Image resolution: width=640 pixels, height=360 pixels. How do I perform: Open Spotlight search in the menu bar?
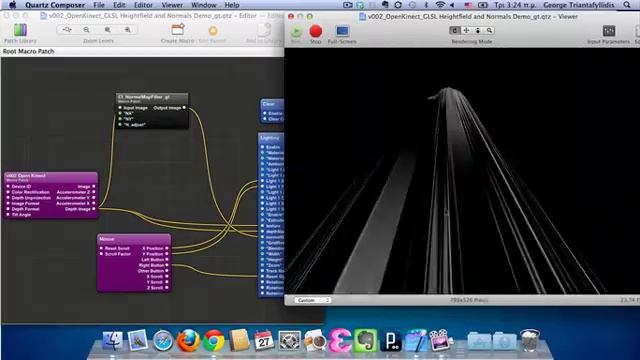coord(627,5)
